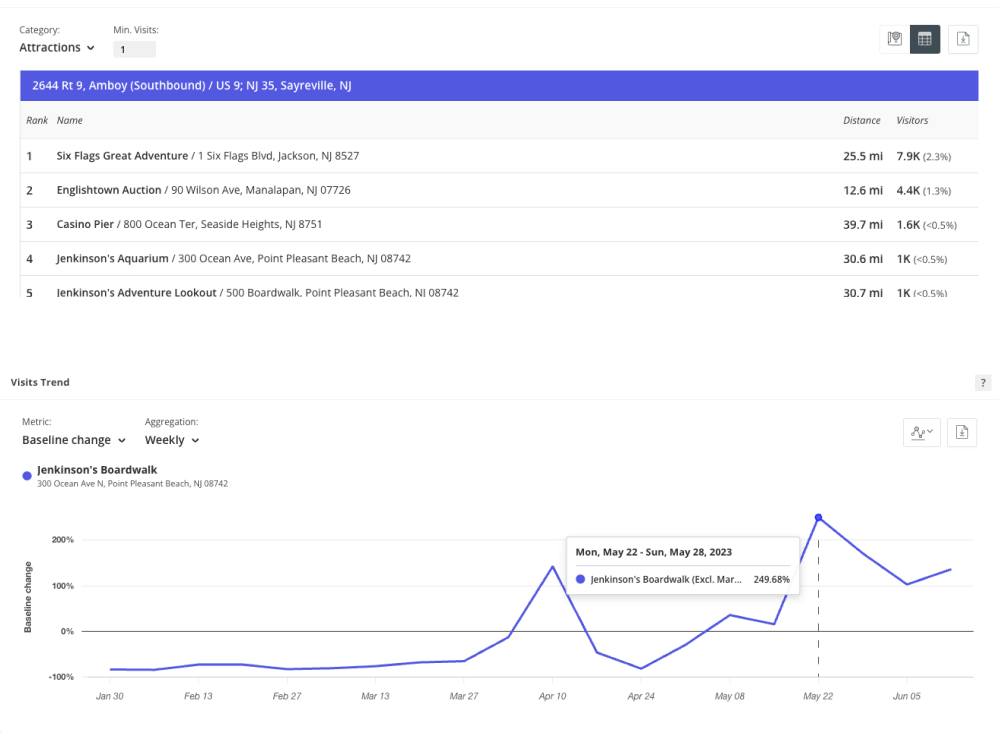Open the Baseline change metric dropdown
999x732 pixels.
pyautogui.click(x=74, y=440)
